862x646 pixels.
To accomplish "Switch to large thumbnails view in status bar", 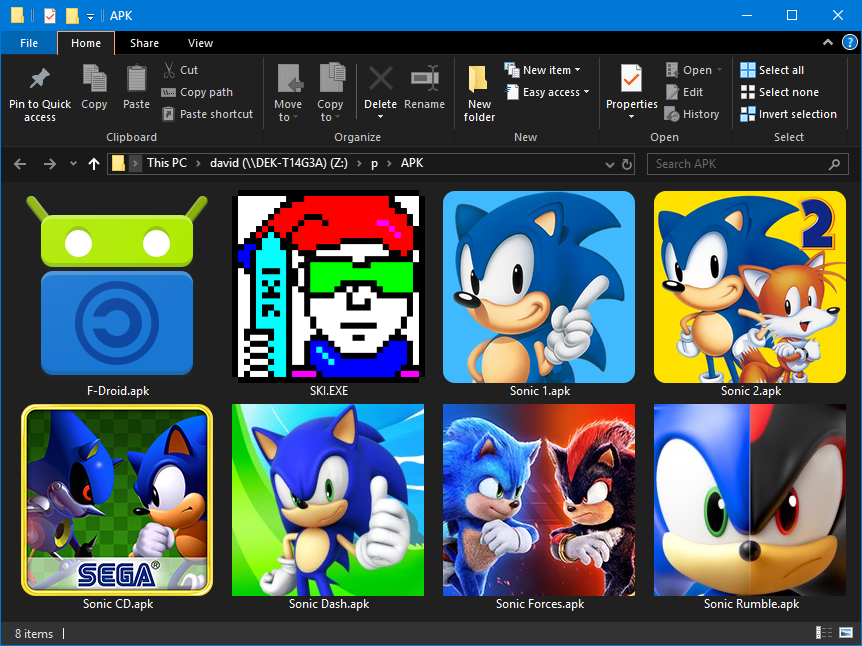I will pos(846,633).
